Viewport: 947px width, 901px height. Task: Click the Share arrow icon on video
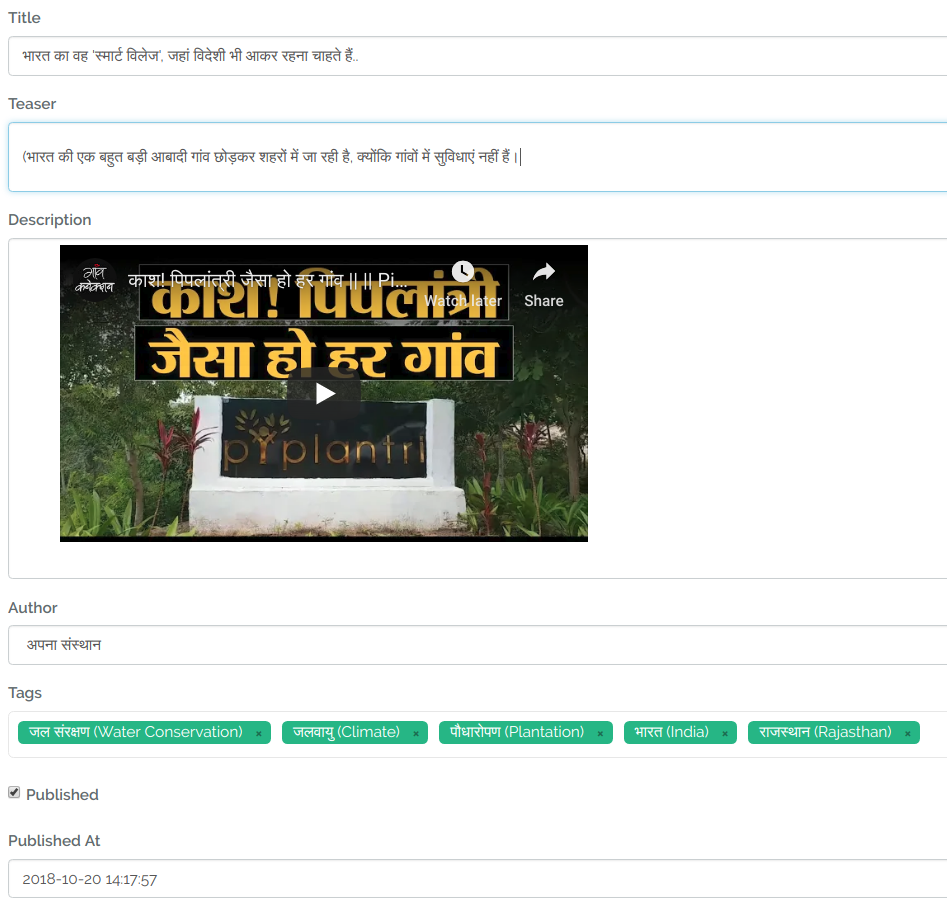coord(543,272)
